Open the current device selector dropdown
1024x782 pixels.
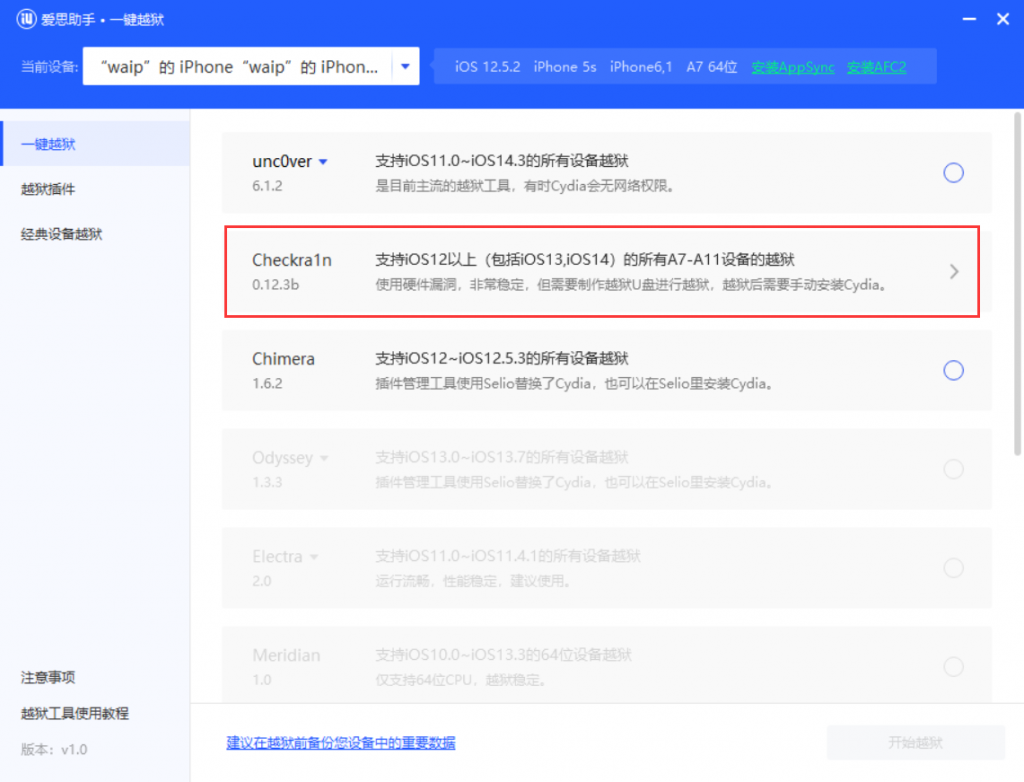[404, 65]
